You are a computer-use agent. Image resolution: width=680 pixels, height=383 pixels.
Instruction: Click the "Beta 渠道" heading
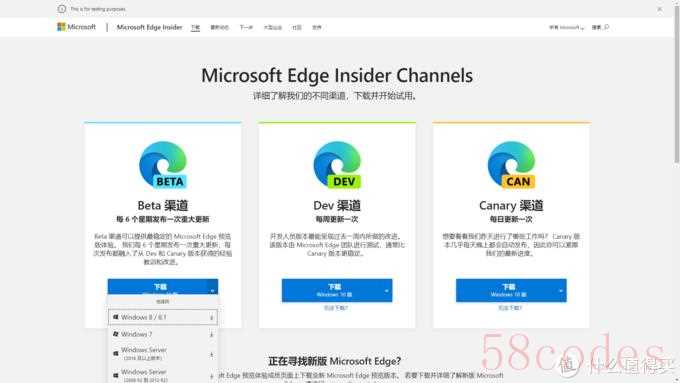click(x=163, y=205)
